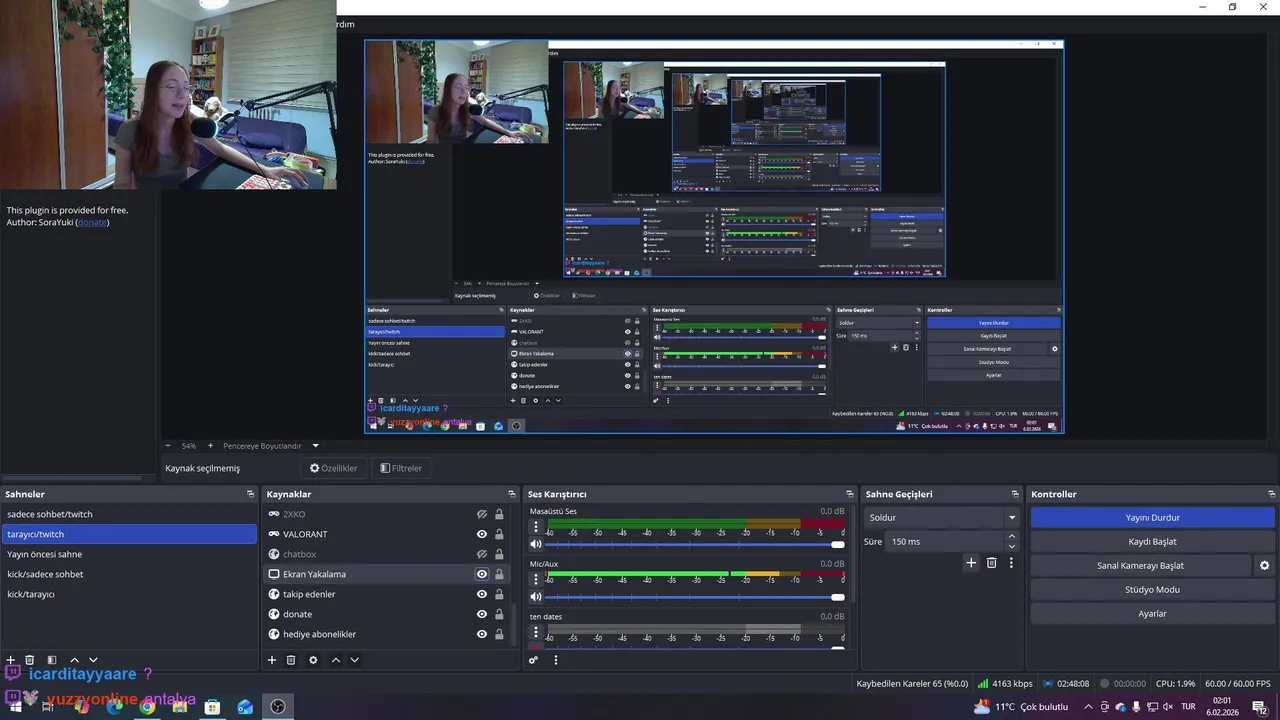Hide the donate source
Screen dimensions: 1280x720
point(482,614)
